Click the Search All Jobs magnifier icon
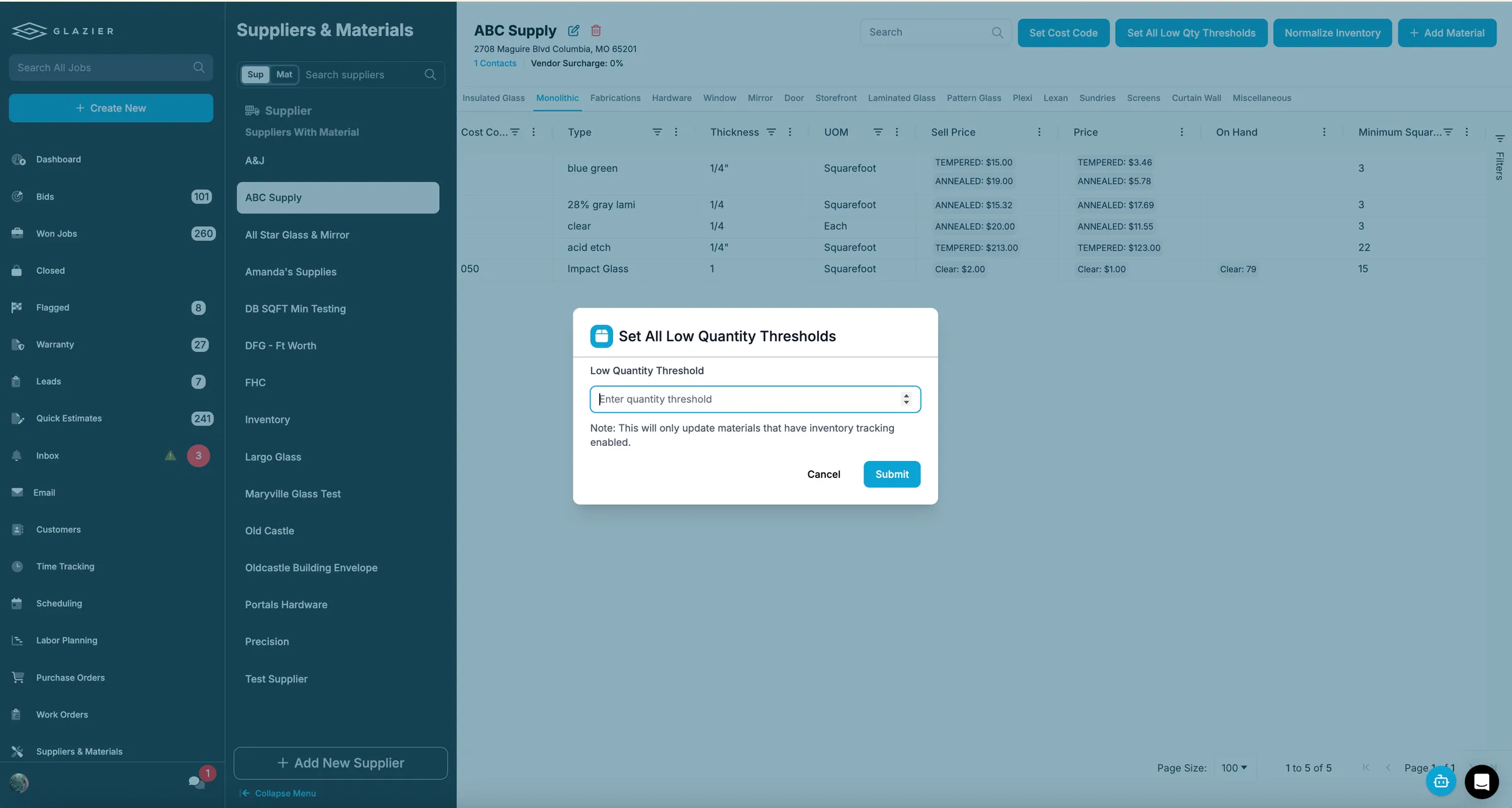Screen dimensions: 1512x808 (x=199, y=67)
